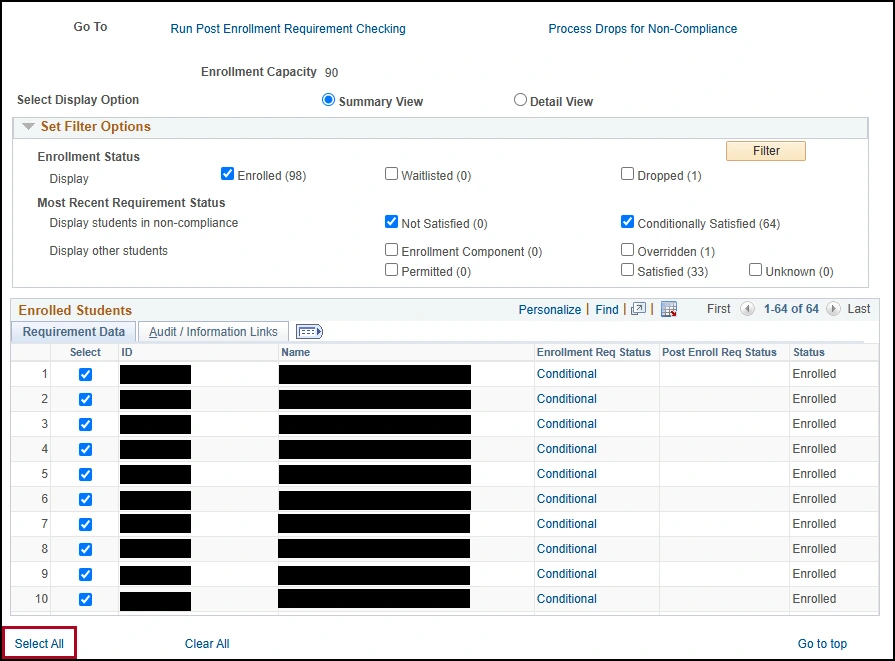Deselect student row 8 checkbox
This screenshot has width=895, height=661.
point(85,550)
